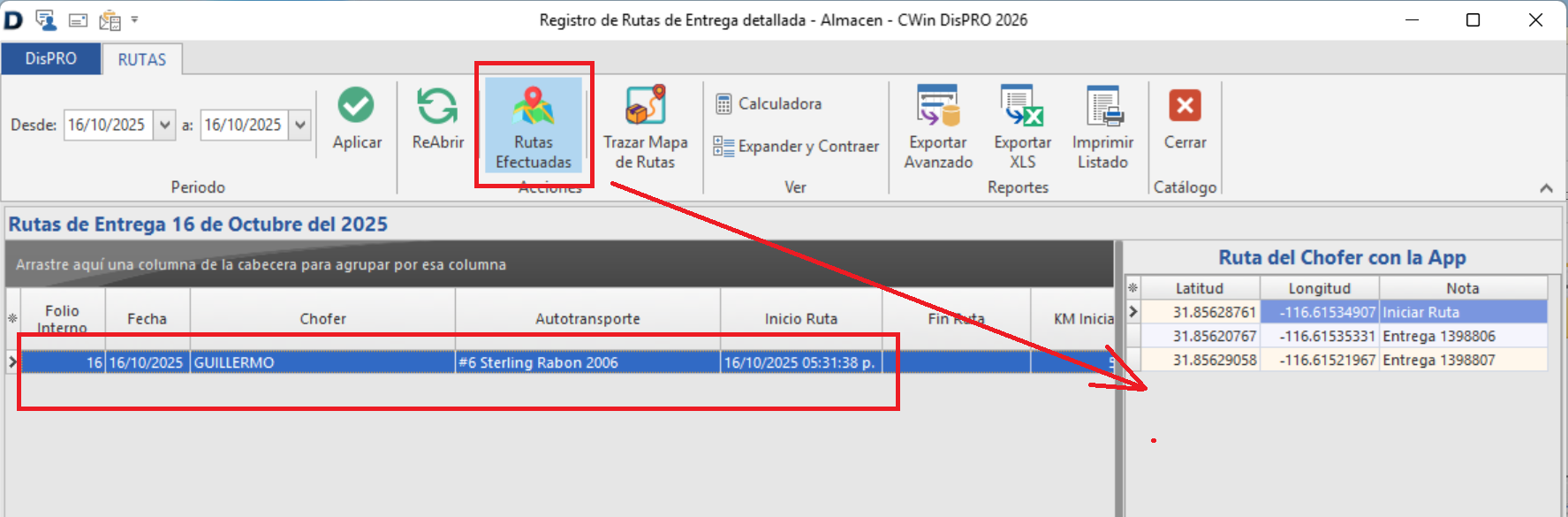Sort by Autotransporte column header
Screen dimensions: 1568x517
click(x=587, y=318)
